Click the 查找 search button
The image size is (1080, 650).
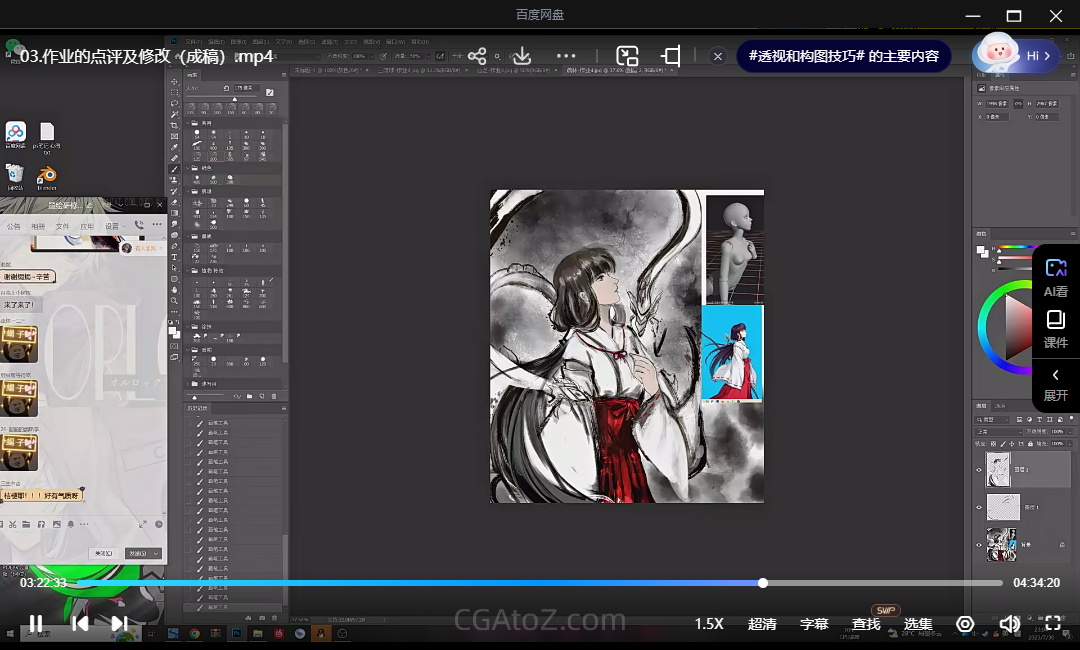866,623
